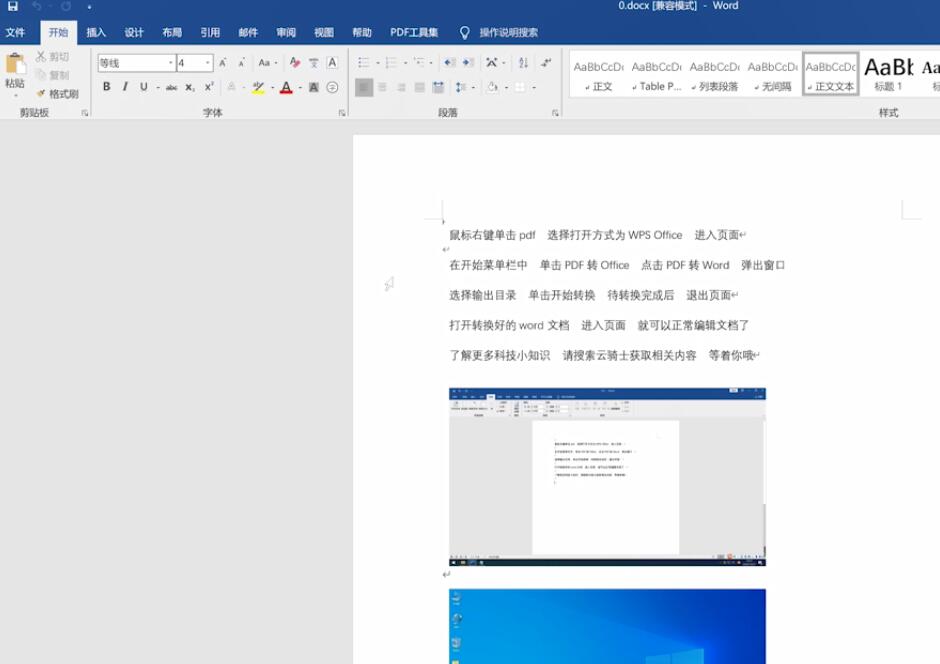Click the Sort icon in the paragraph group
Viewport: 940px width, 664px height.
523,62
